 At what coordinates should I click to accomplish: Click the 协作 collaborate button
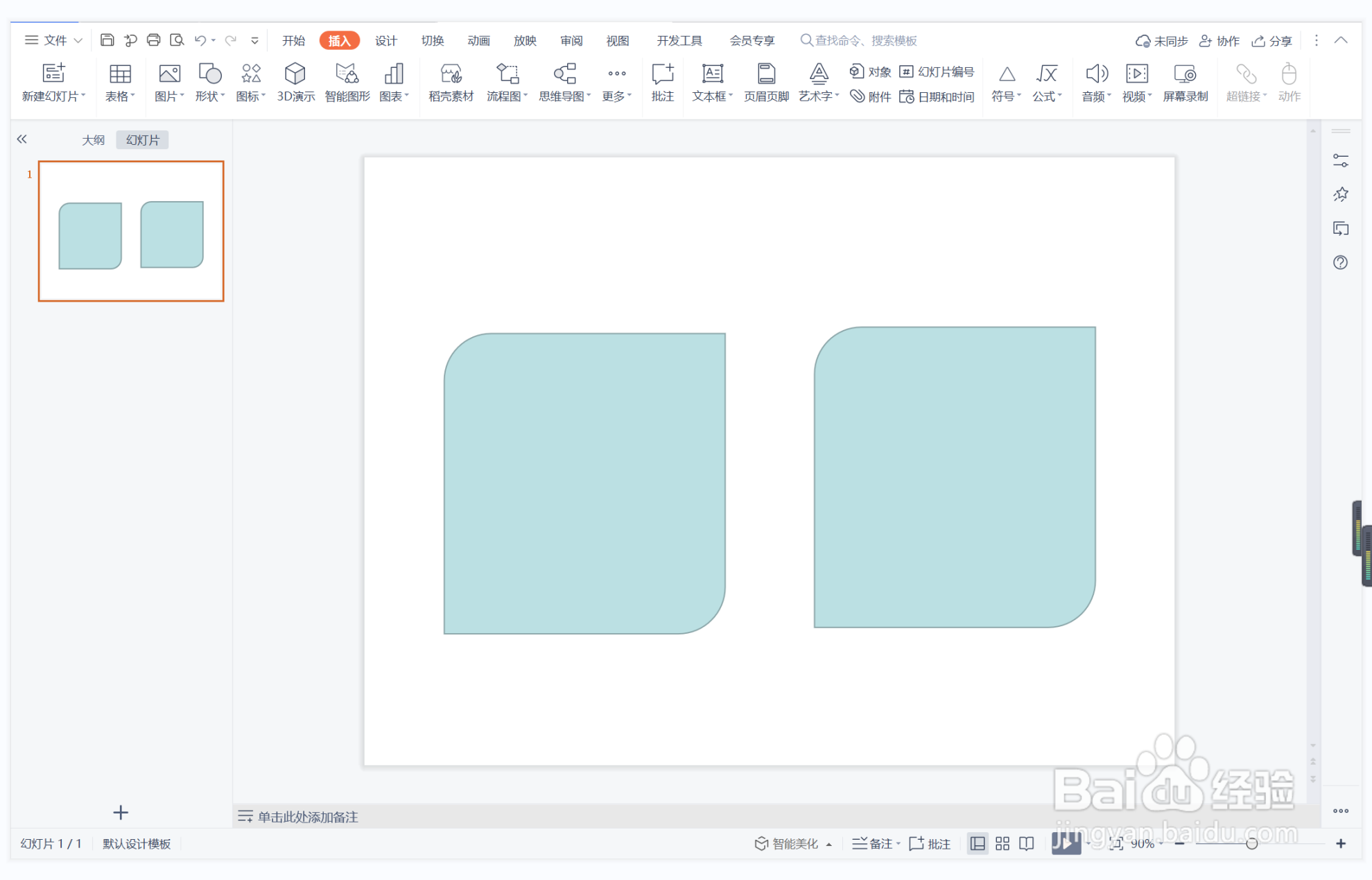tap(1219, 41)
